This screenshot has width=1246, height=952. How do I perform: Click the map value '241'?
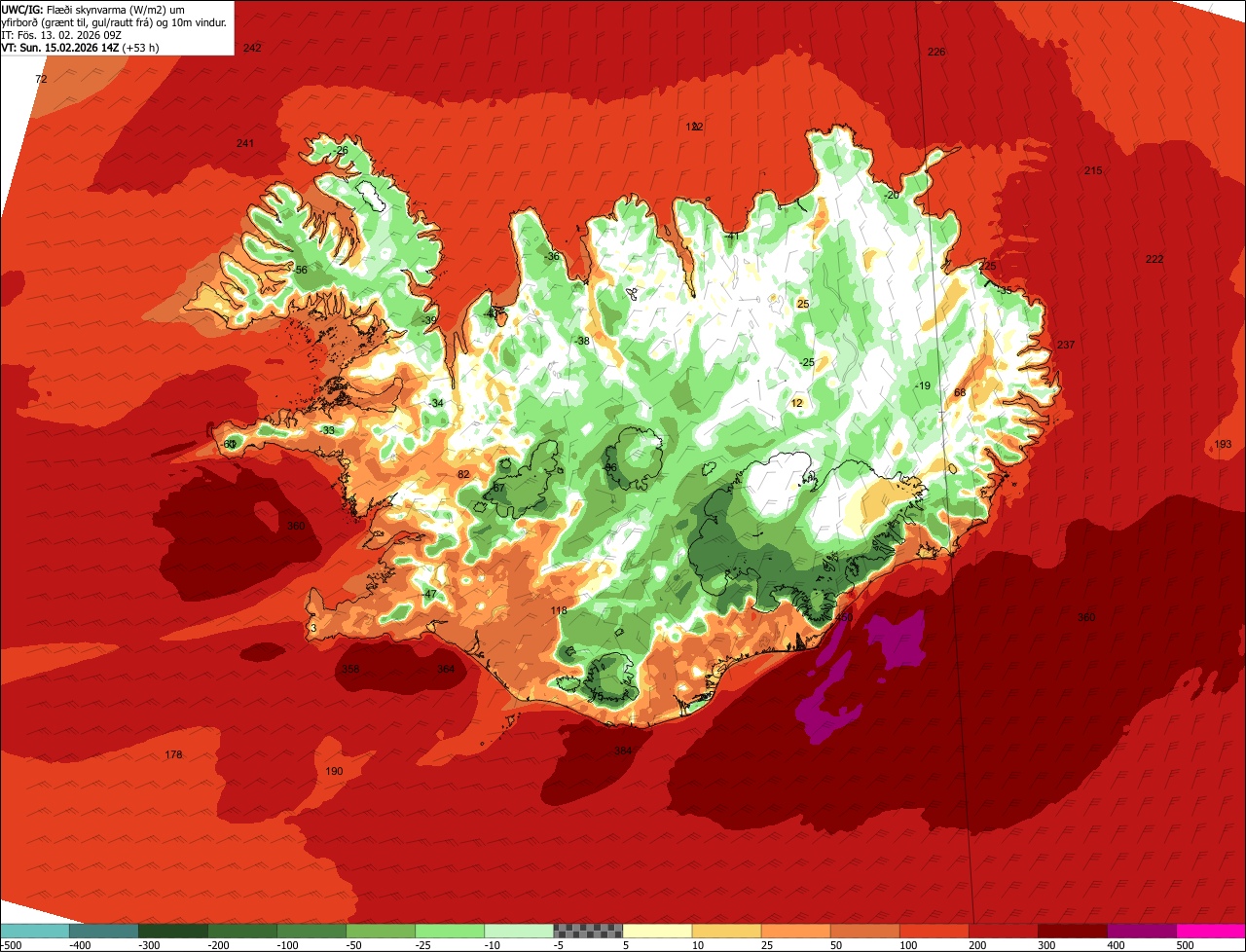(x=245, y=143)
